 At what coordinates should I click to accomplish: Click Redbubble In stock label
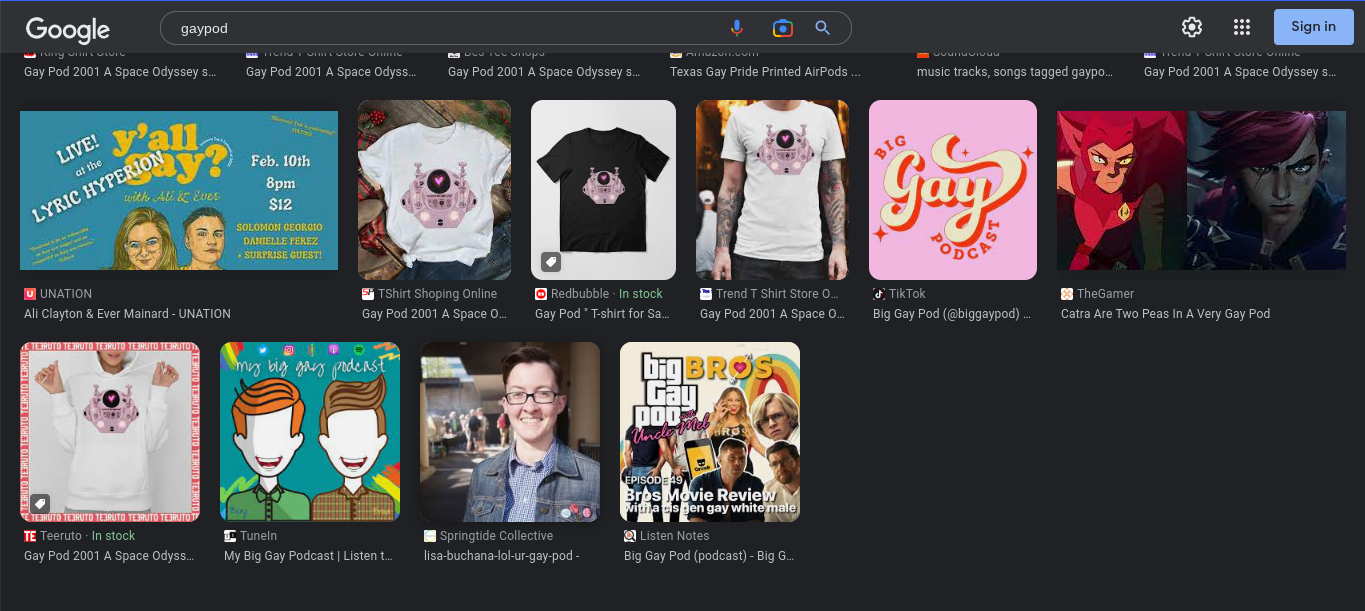coord(641,294)
